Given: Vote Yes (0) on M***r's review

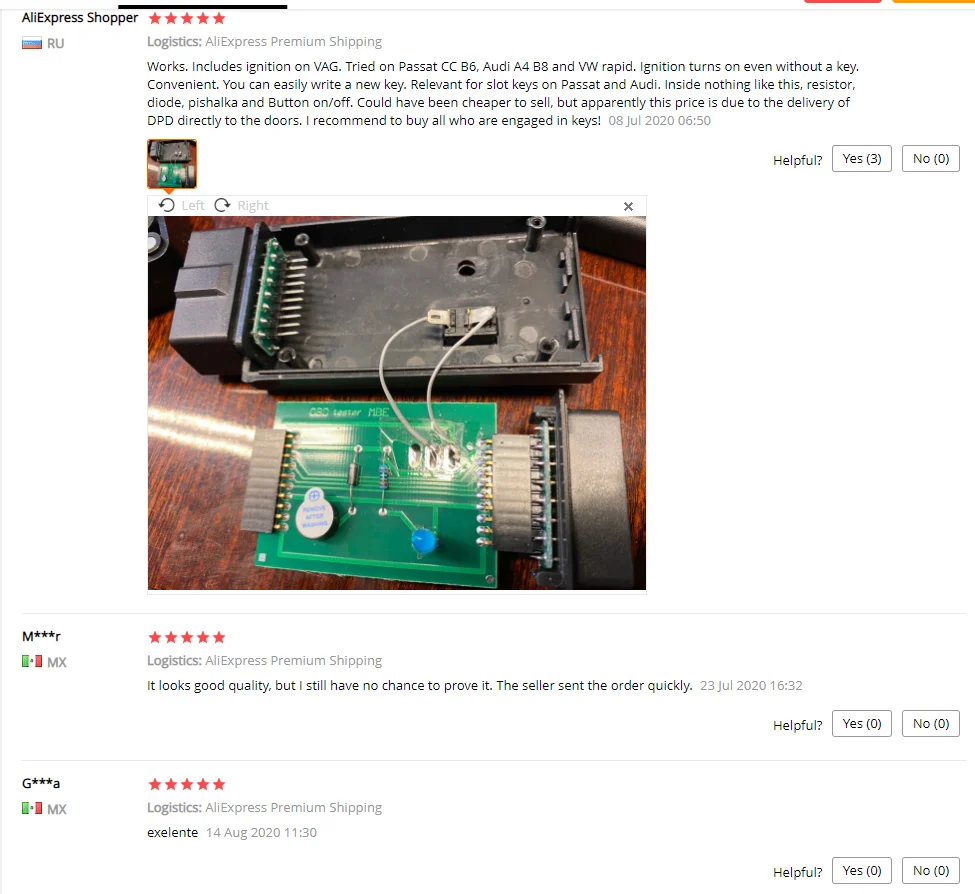Looking at the screenshot, I should [861, 724].
